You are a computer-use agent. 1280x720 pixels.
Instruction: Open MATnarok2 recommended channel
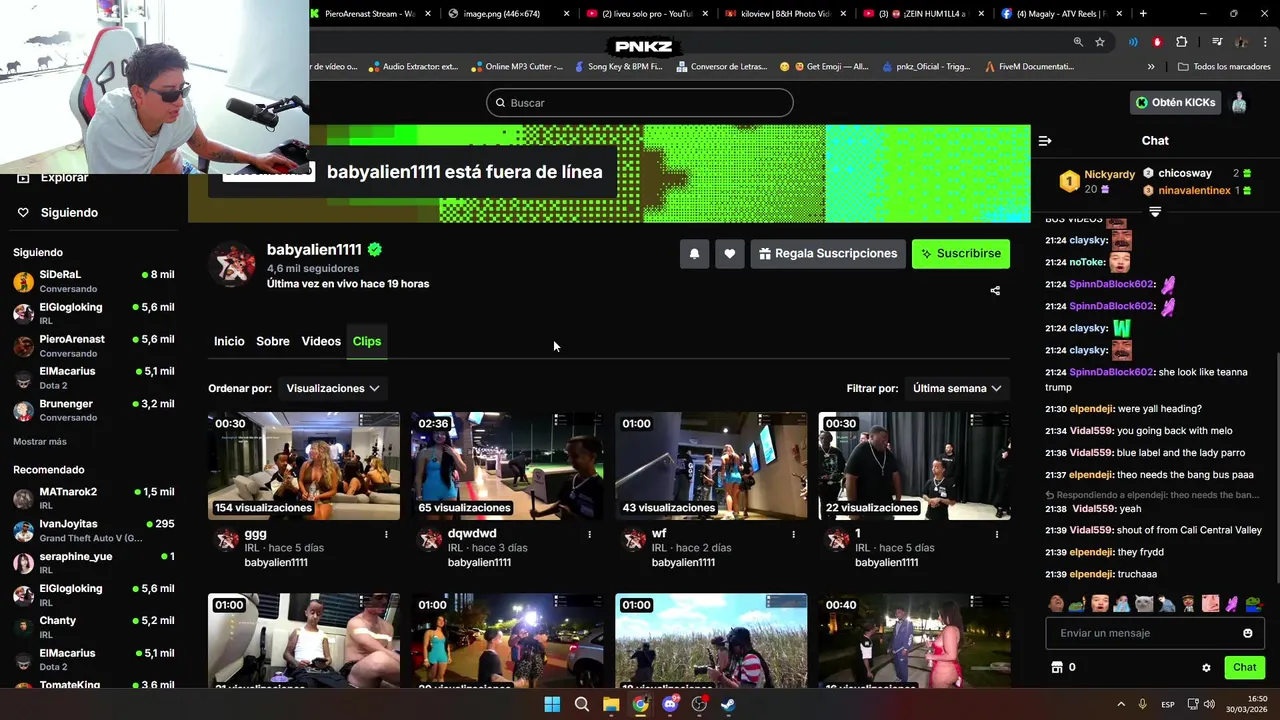click(x=94, y=498)
